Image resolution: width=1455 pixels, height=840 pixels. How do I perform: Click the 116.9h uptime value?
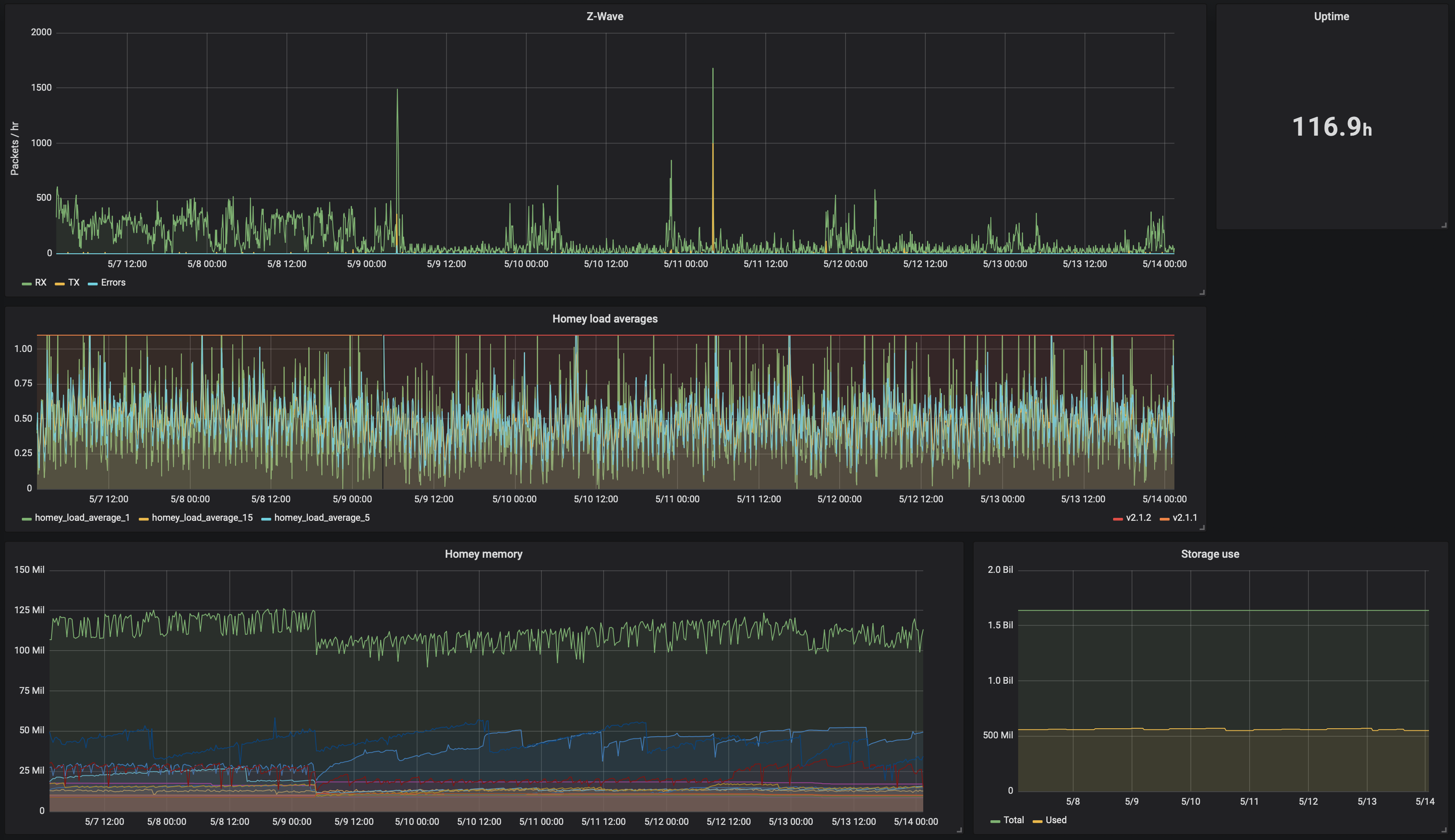coord(1331,127)
